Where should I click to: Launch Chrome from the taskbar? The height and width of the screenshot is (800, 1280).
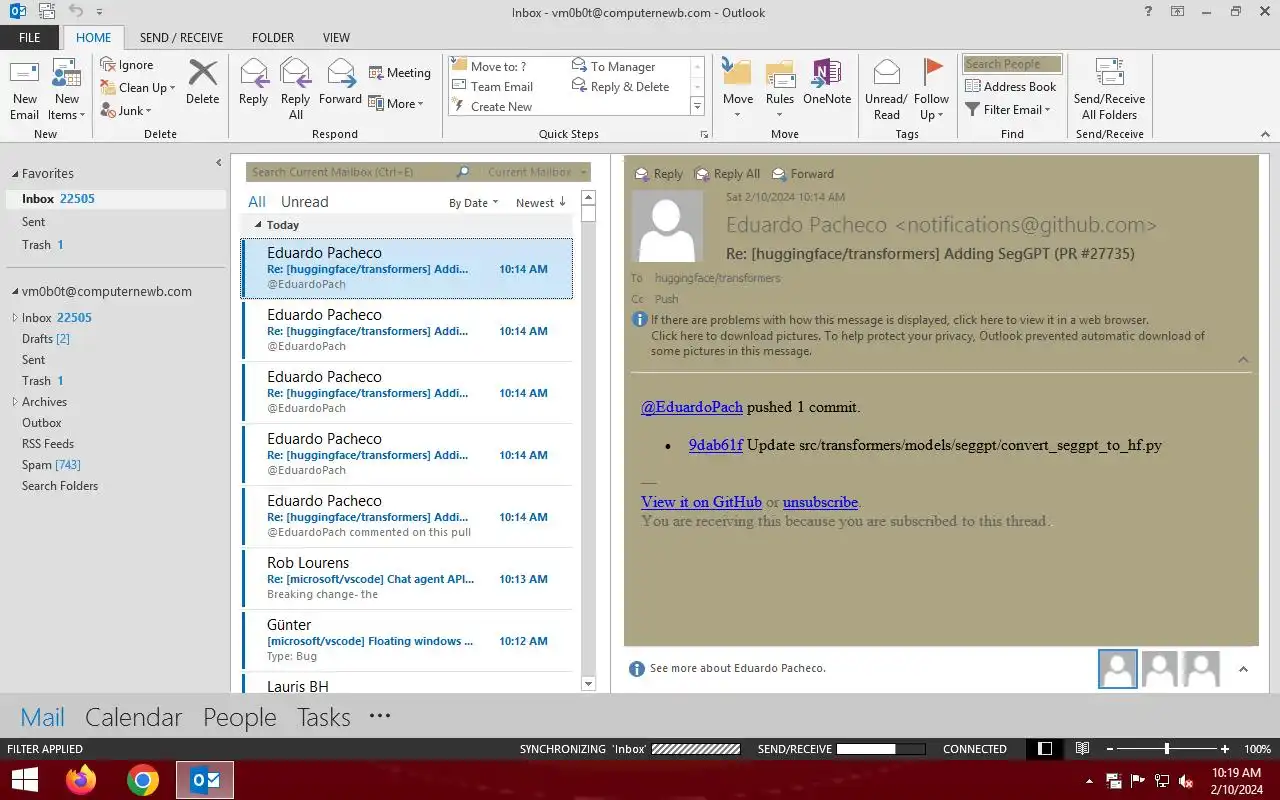tap(143, 779)
